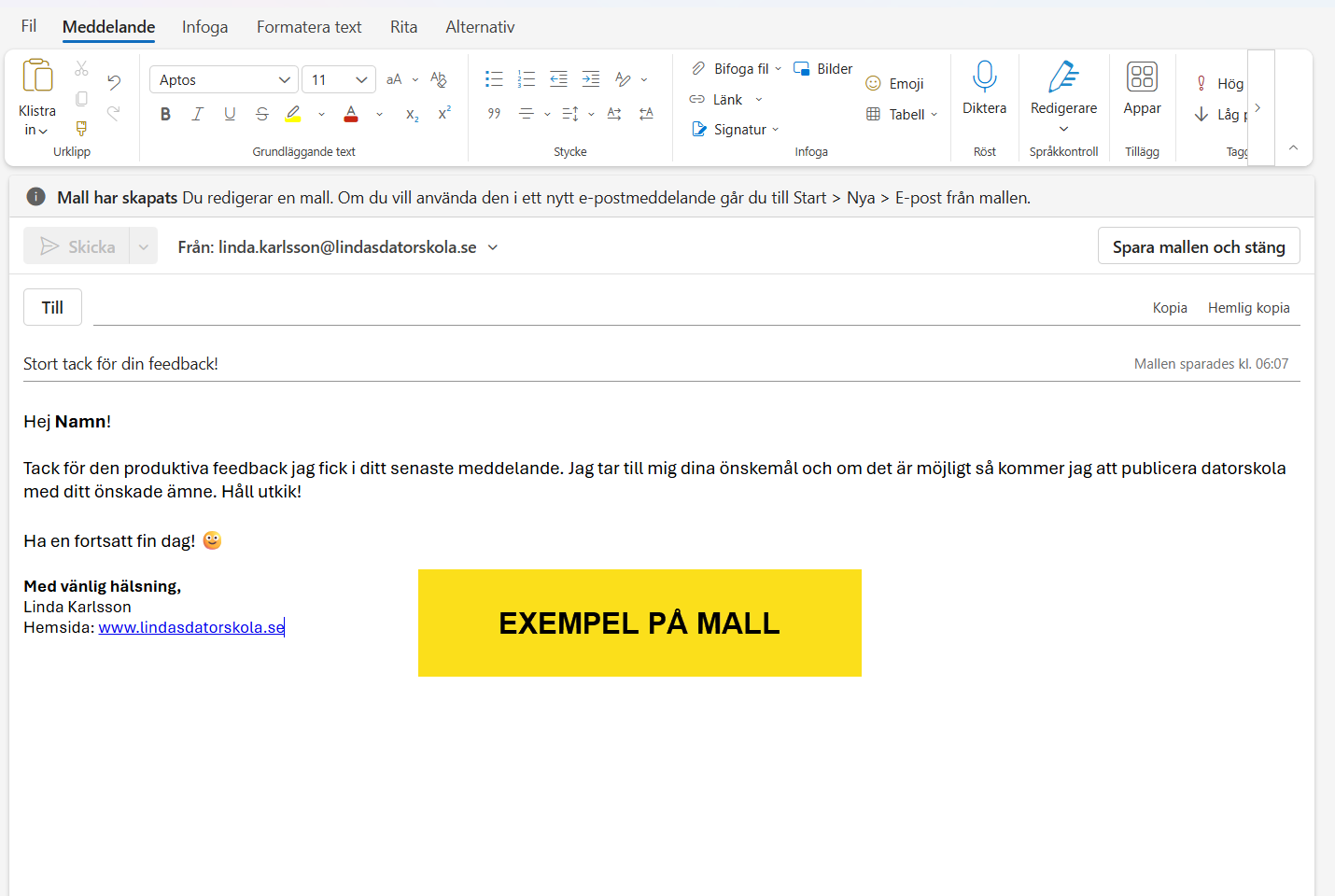
Task: Add a Hemlig kopia recipient field
Action: [x=1248, y=308]
